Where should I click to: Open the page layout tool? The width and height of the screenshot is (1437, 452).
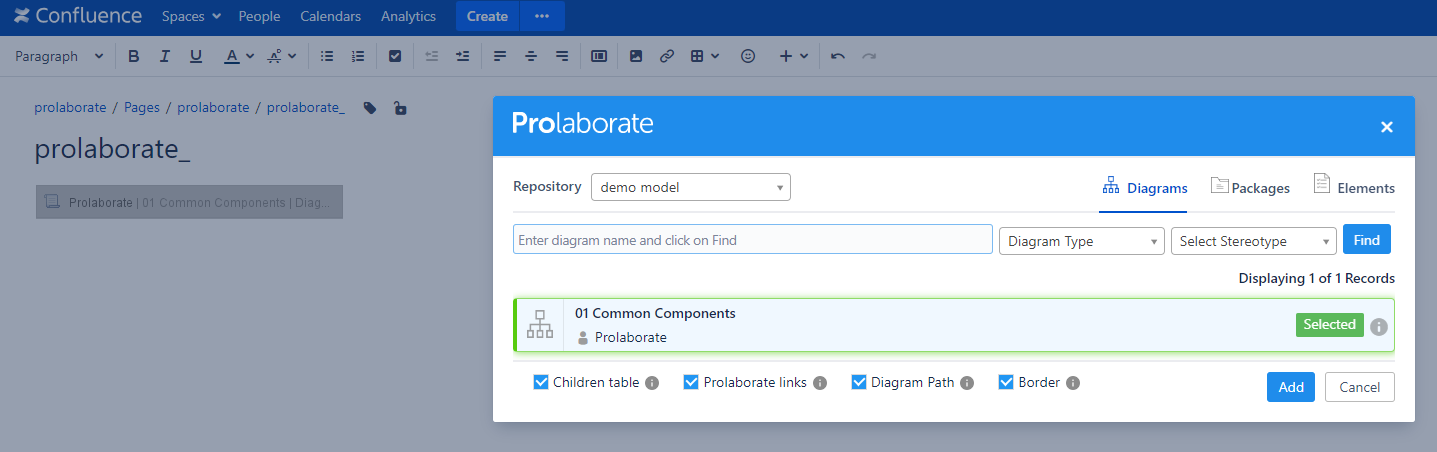click(x=598, y=56)
